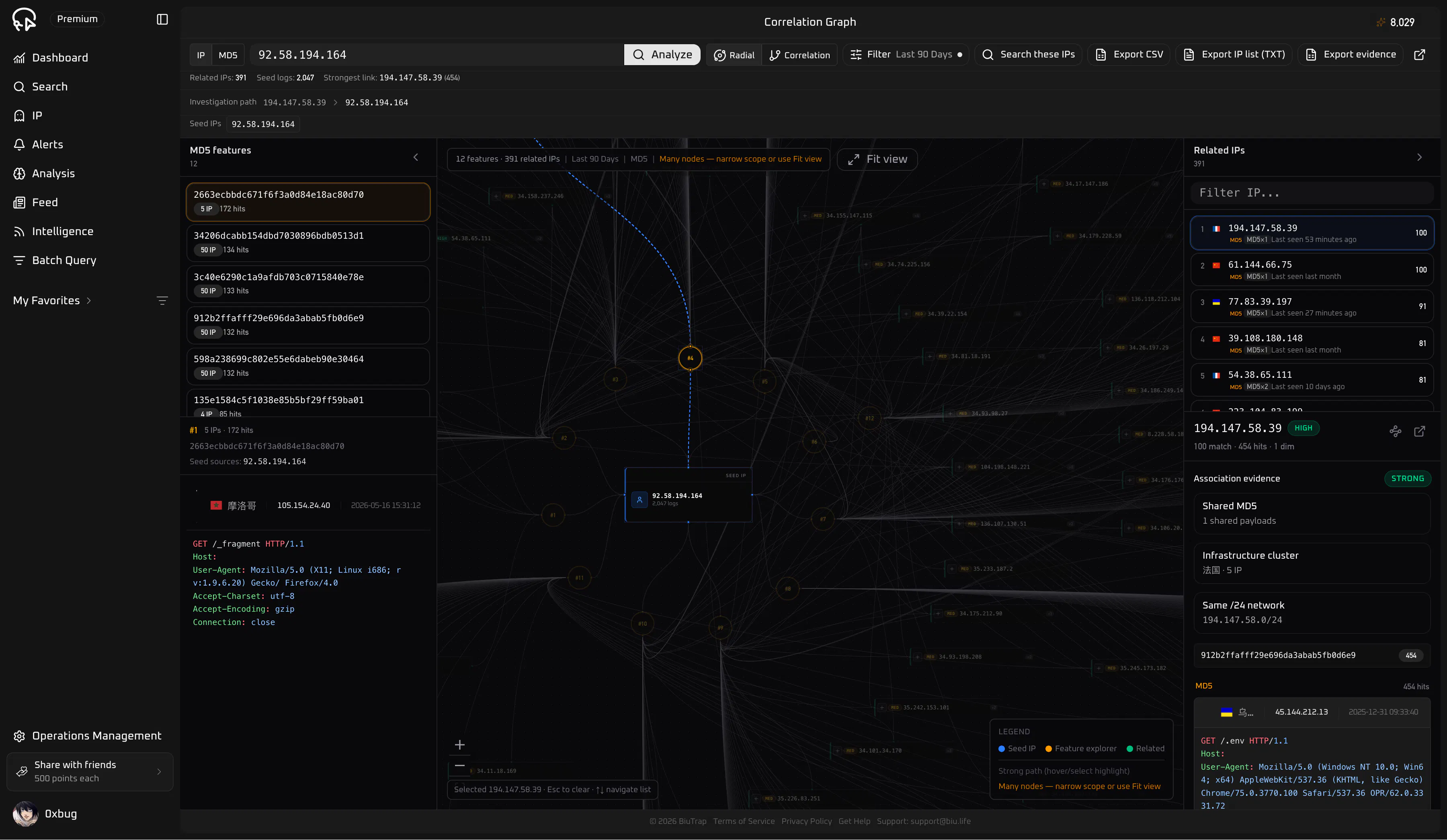The height and width of the screenshot is (840, 1447).
Task: Switch graph layout to Correlation
Action: 799,55
